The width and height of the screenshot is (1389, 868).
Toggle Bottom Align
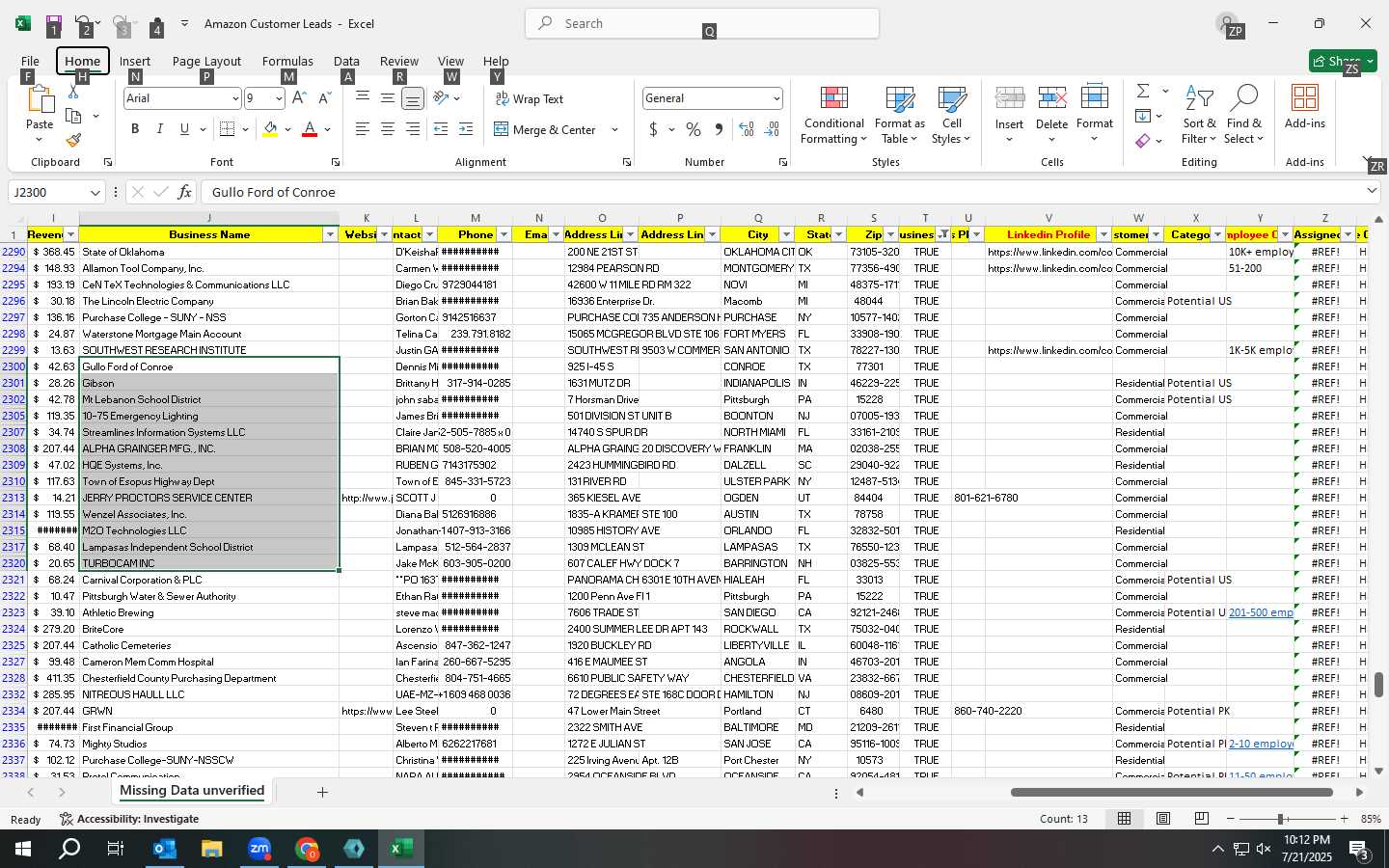pos(412,98)
